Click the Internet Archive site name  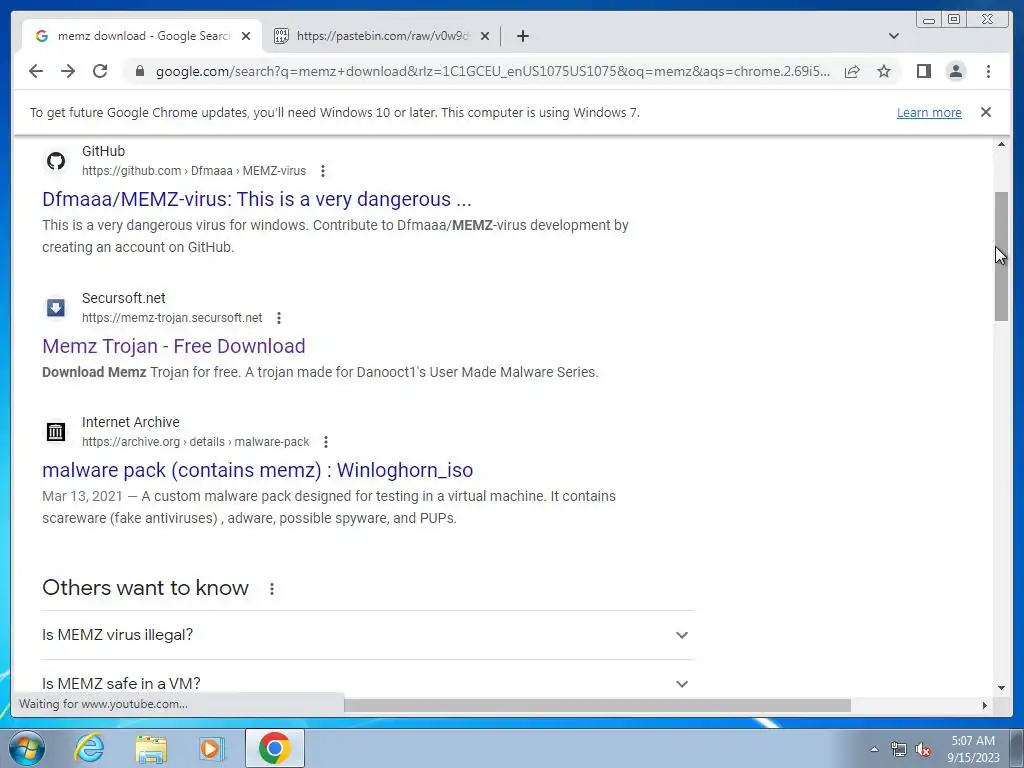pos(131,423)
